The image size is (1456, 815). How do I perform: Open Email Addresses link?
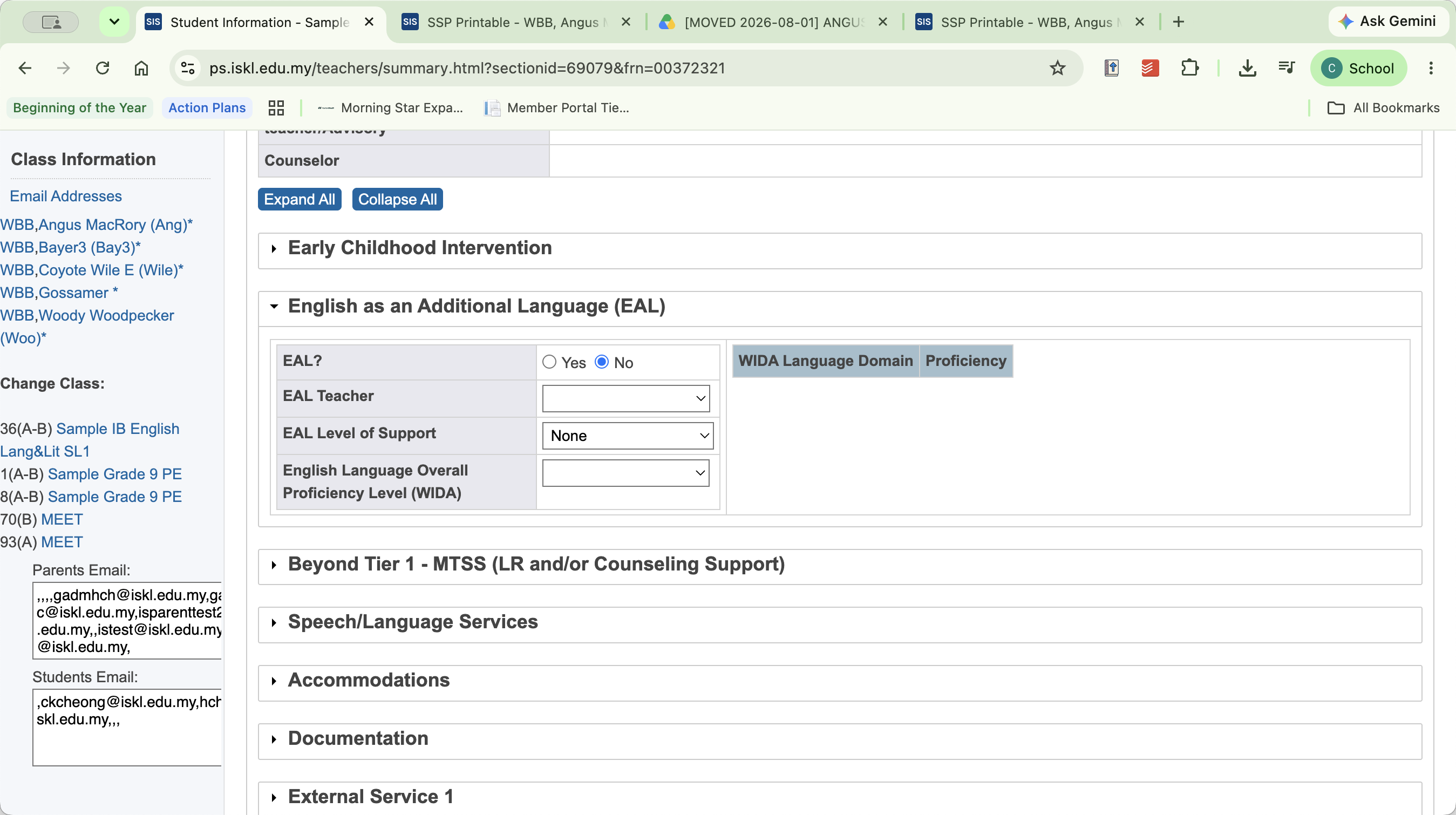point(65,196)
